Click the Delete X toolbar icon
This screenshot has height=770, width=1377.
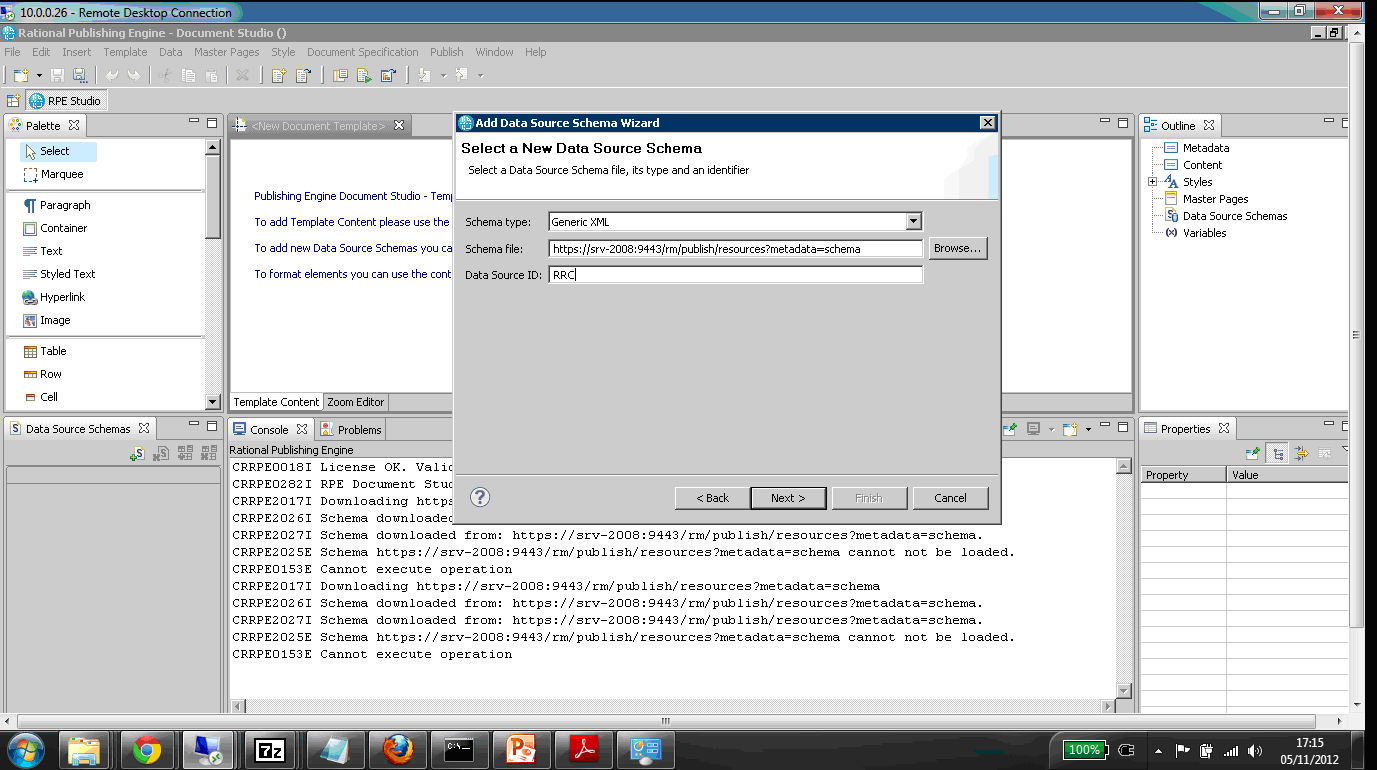click(242, 75)
